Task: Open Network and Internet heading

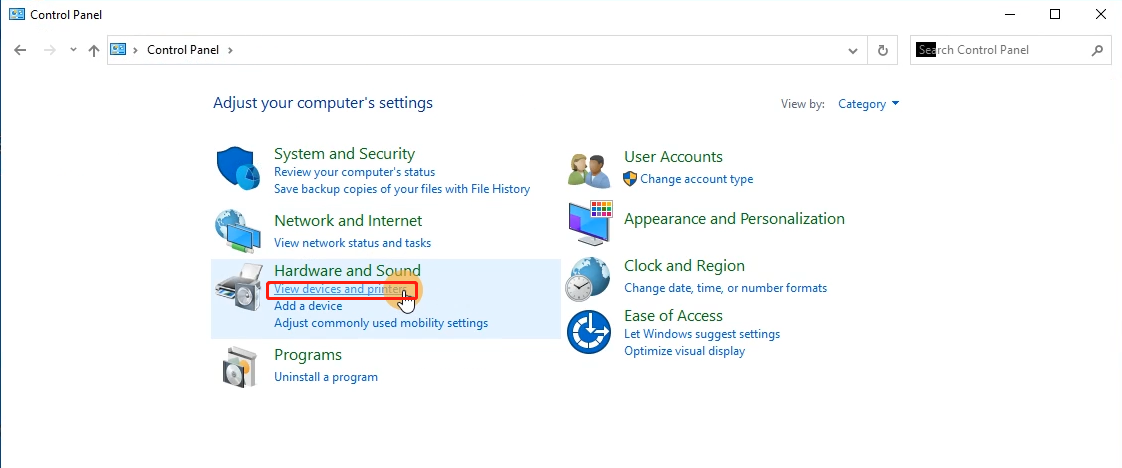Action: [x=348, y=220]
